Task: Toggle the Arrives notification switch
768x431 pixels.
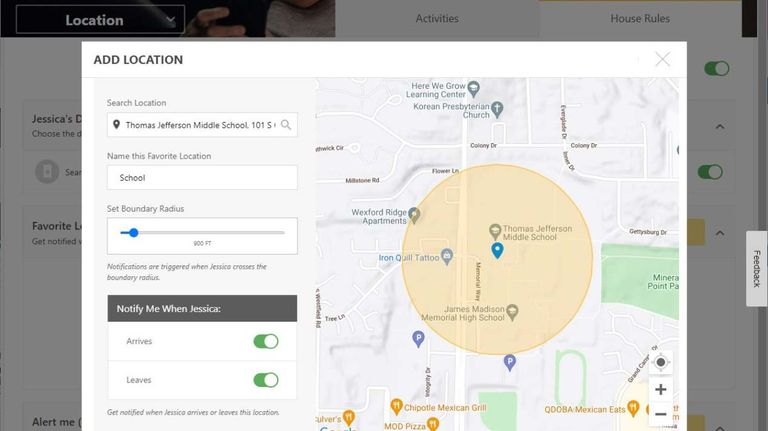Action: (x=265, y=341)
